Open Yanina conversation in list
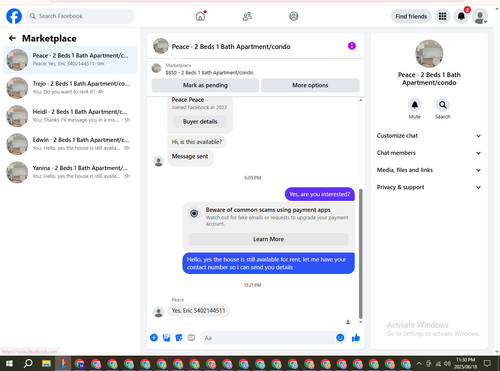The height and width of the screenshot is (371, 500). coord(70,172)
